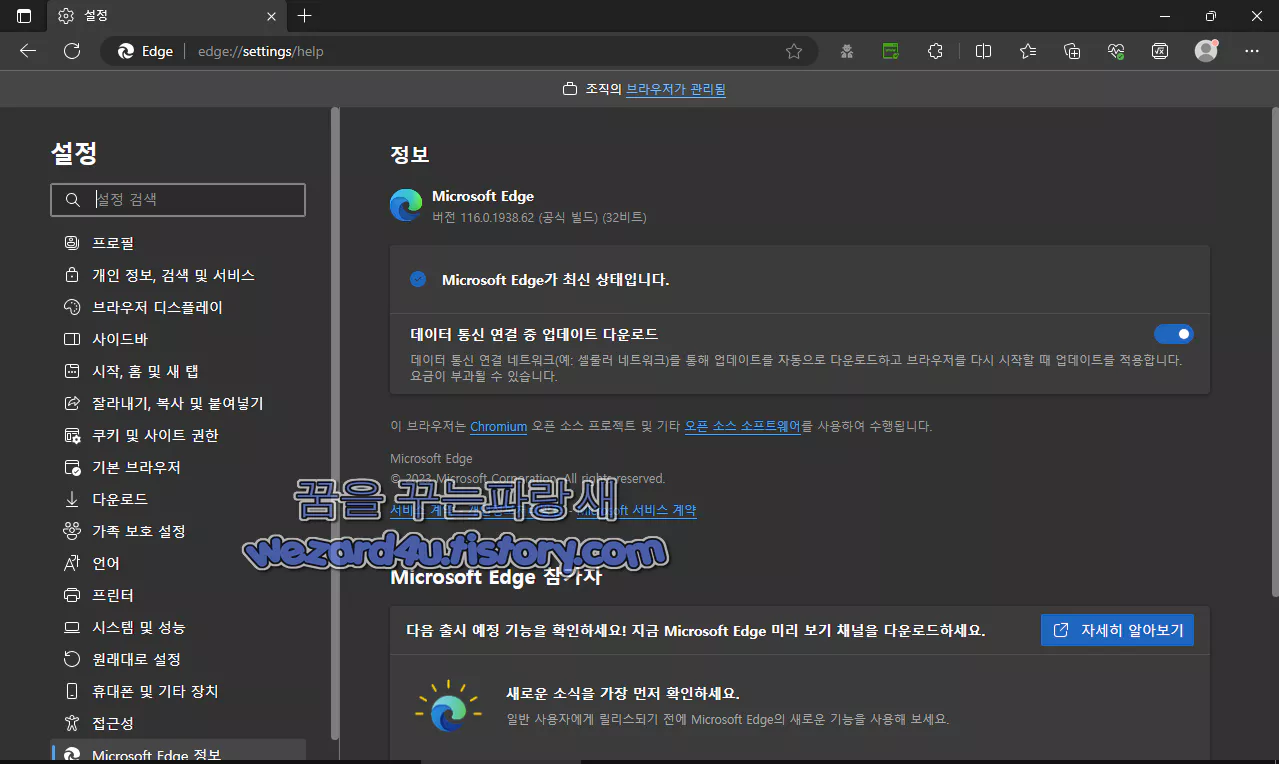1279x764 pixels.
Task: Select the 접근성 settings section
Action: click(113, 722)
